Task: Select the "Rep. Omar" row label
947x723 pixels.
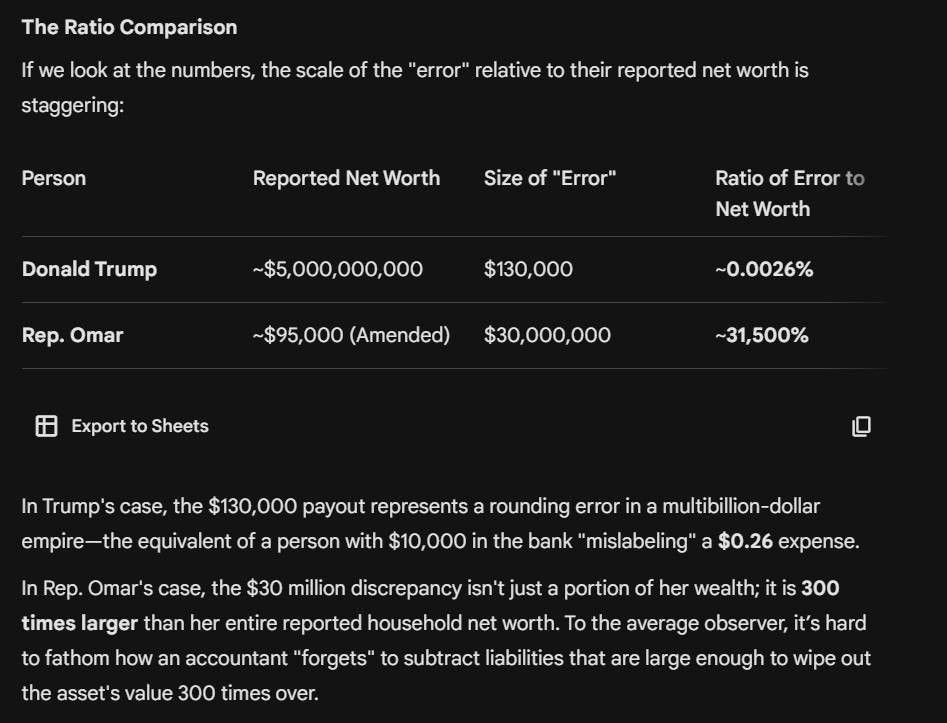Action: 72,335
